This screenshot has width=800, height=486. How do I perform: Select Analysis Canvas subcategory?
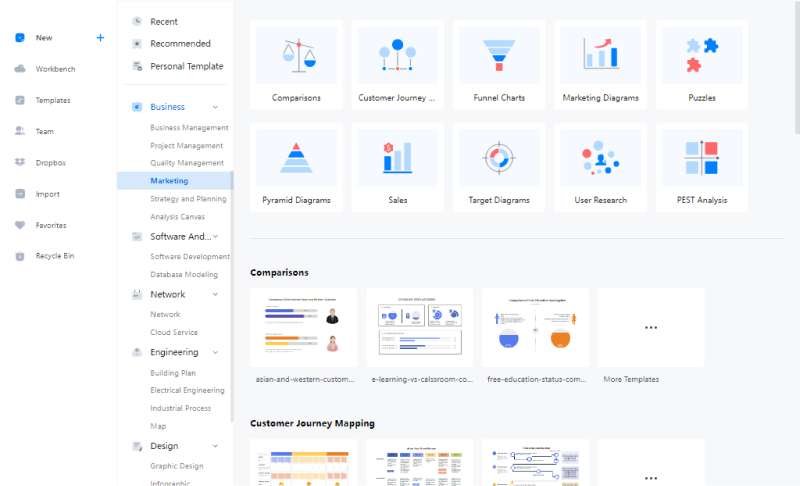pyautogui.click(x=177, y=217)
